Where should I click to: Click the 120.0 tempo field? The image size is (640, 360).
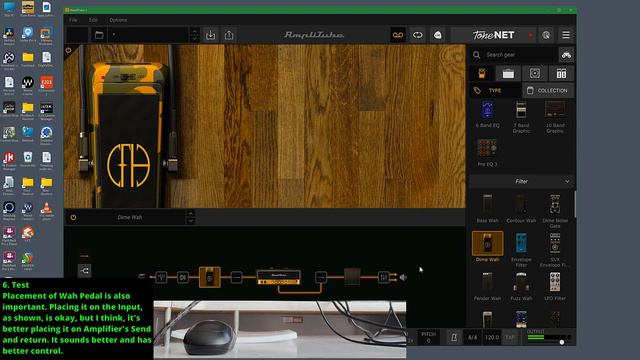(491, 338)
